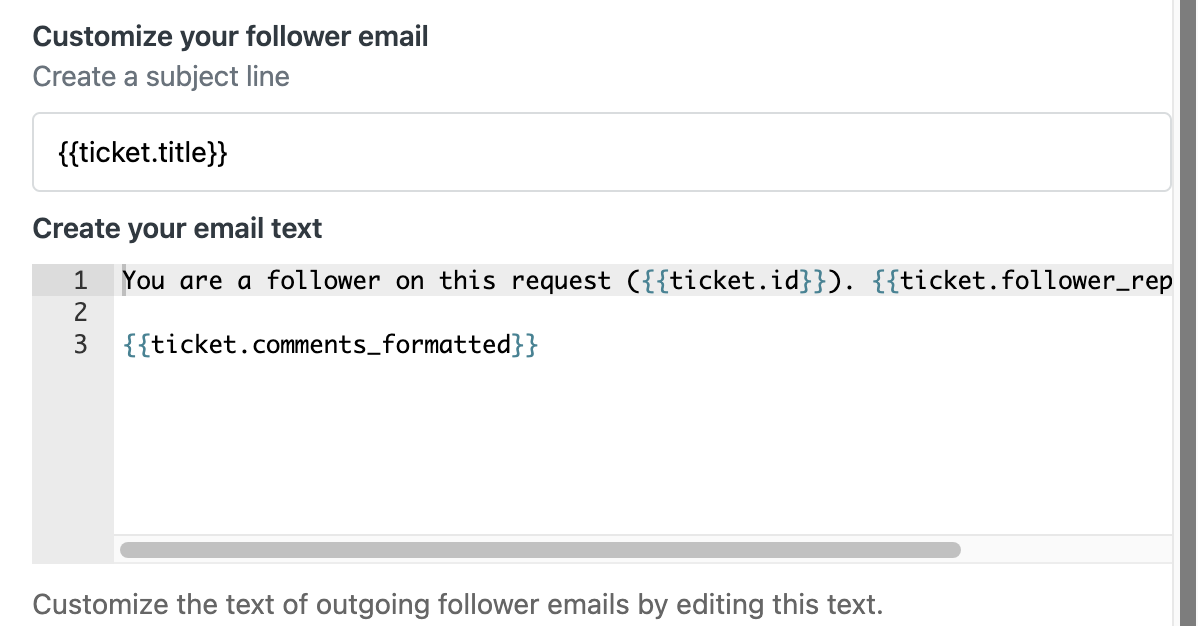The image size is (1198, 626).
Task: Place cursor at word 'follower' in line 1
Action: coord(323,281)
